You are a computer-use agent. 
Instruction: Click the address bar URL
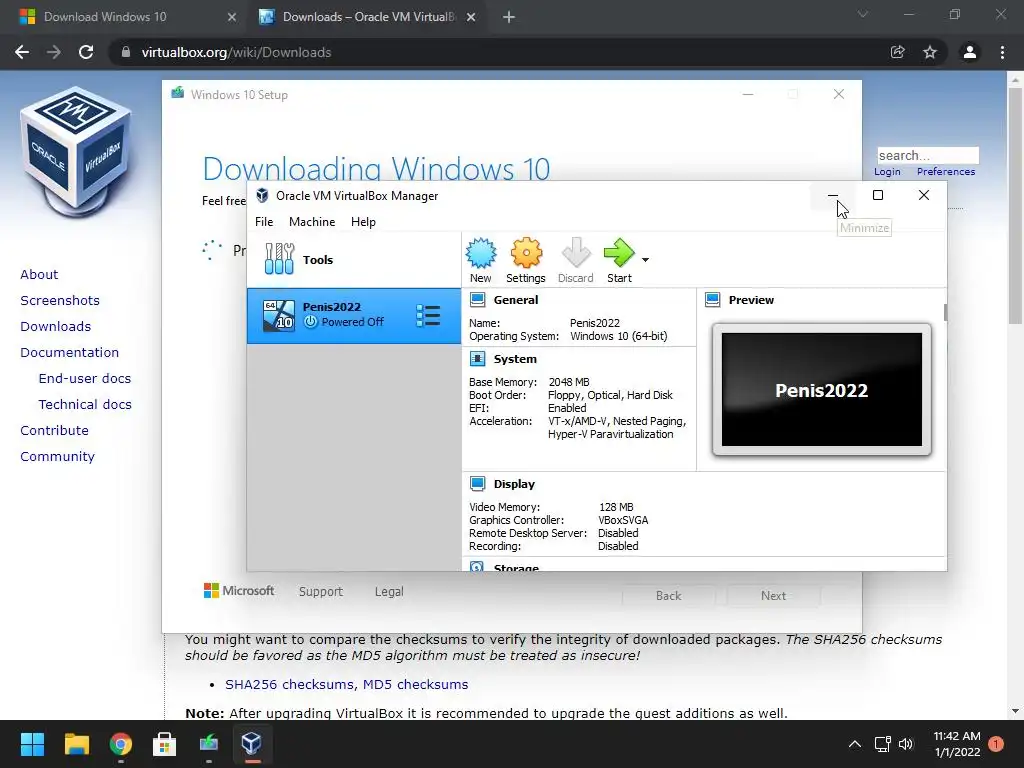click(236, 52)
